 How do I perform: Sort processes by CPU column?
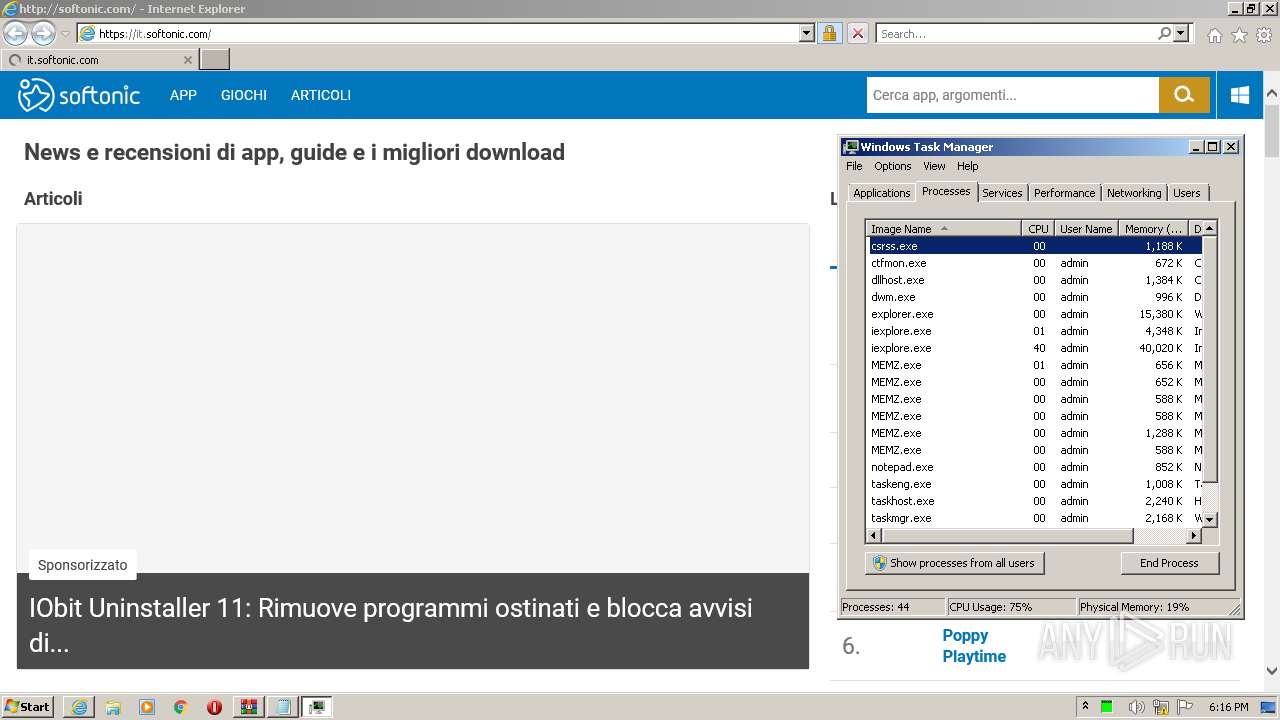(1038, 229)
